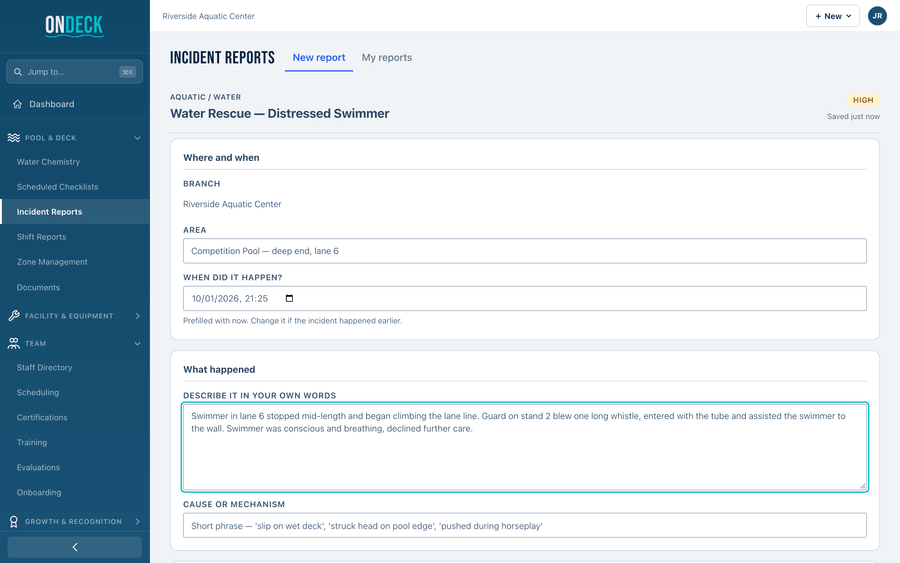Focus the Jump to search box
The width and height of the screenshot is (900, 563).
[x=75, y=72]
